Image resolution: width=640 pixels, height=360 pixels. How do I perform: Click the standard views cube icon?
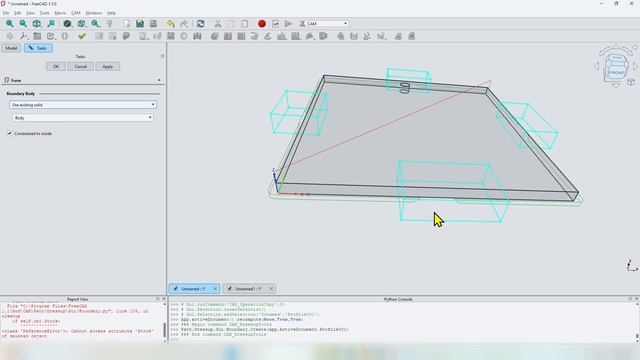(81, 24)
